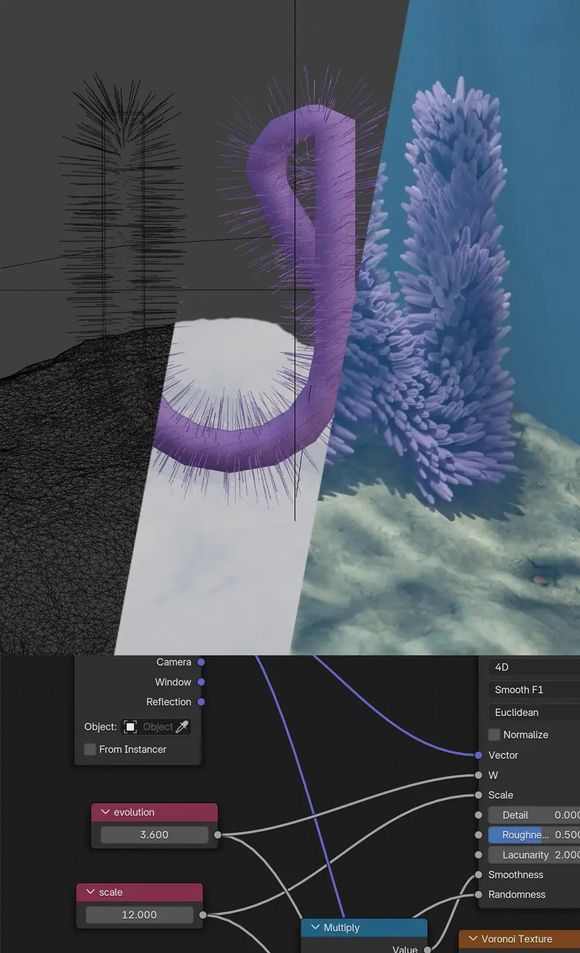Collapse the evolution node
The width and height of the screenshot is (580, 953).
pos(105,812)
